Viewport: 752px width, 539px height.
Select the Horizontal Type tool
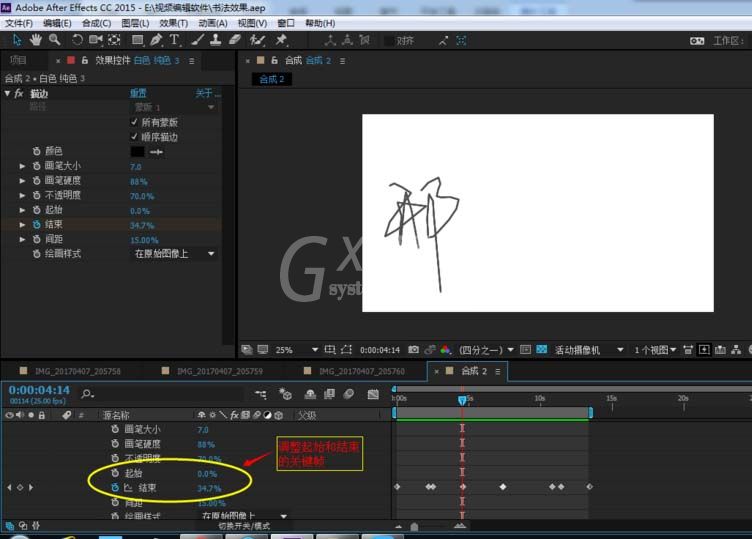(x=174, y=40)
